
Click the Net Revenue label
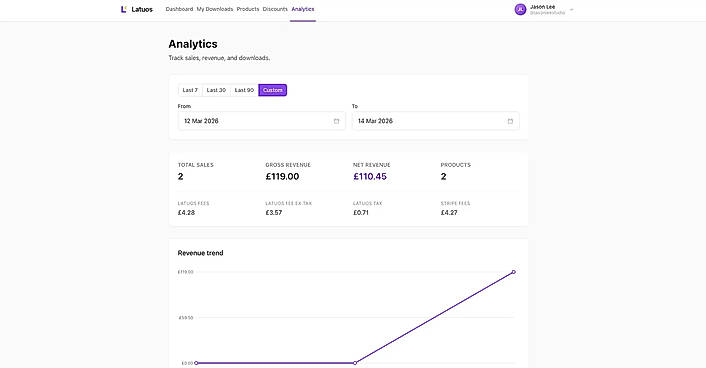pyautogui.click(x=371, y=165)
